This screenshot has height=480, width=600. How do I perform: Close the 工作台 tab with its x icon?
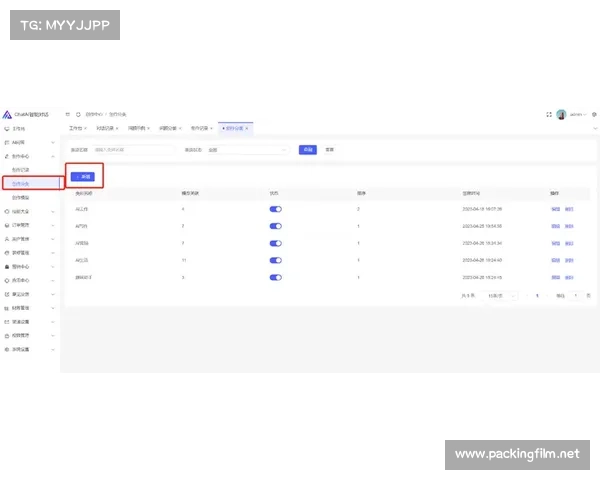[x=86, y=129]
